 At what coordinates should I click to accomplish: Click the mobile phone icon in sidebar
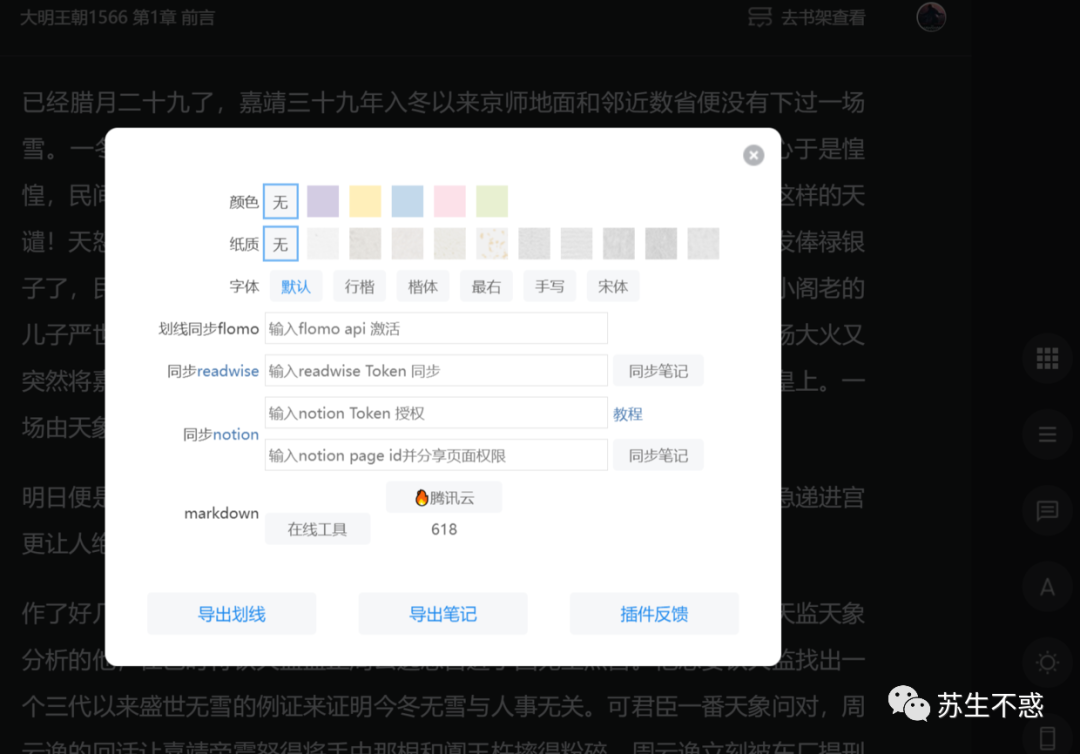(x=1048, y=738)
